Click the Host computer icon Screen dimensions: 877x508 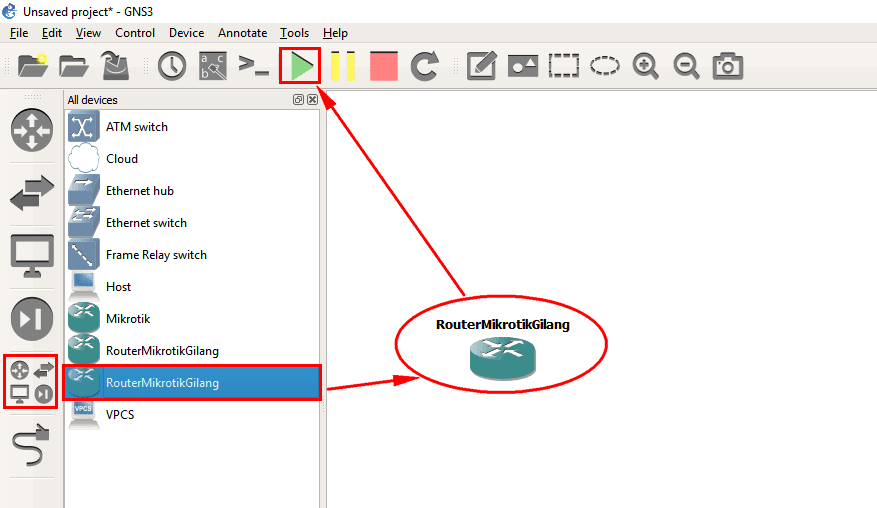pyautogui.click(x=83, y=286)
